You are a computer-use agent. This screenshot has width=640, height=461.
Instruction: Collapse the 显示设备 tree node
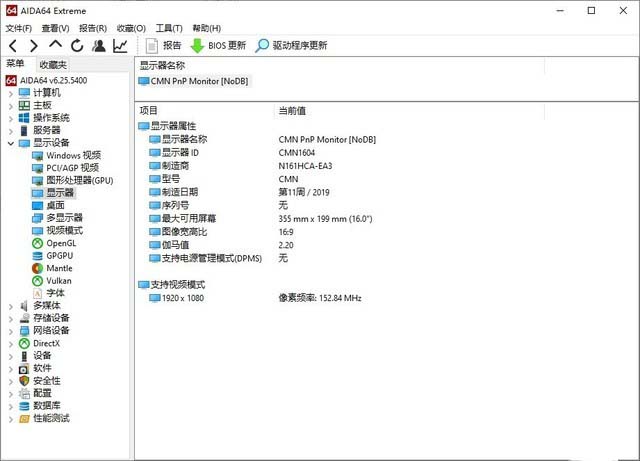coord(11,143)
